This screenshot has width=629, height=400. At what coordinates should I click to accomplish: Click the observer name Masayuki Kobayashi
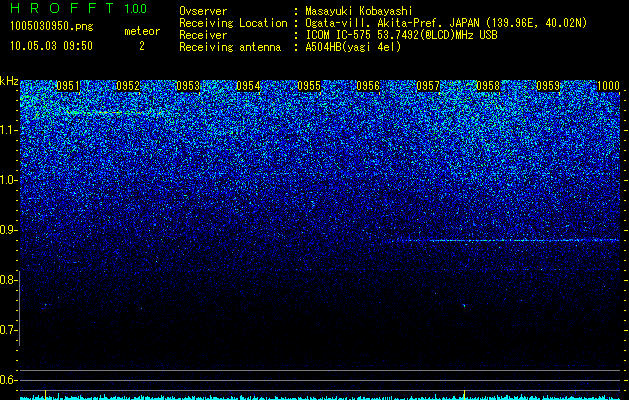click(359, 11)
